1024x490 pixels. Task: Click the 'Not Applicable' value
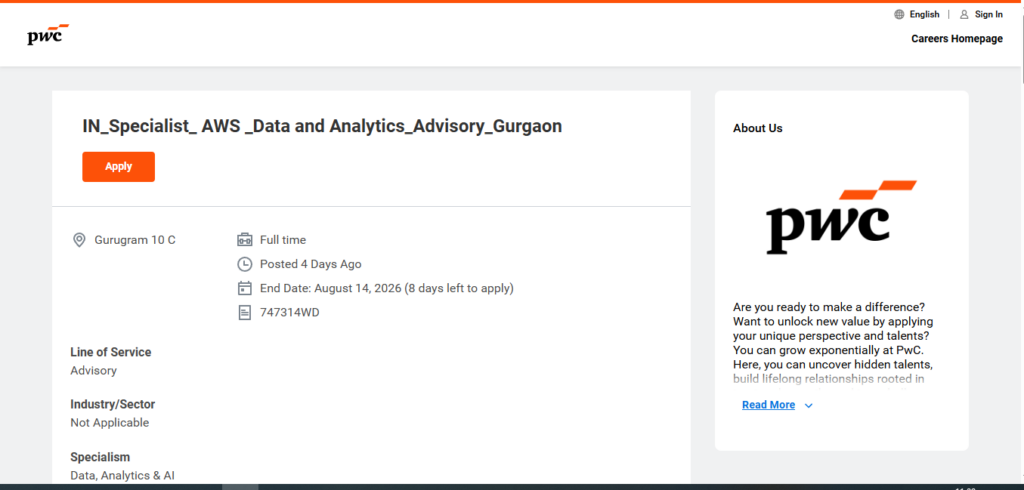click(110, 423)
